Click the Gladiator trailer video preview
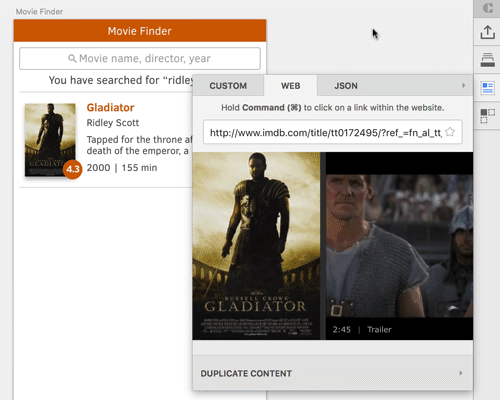 coord(399,246)
